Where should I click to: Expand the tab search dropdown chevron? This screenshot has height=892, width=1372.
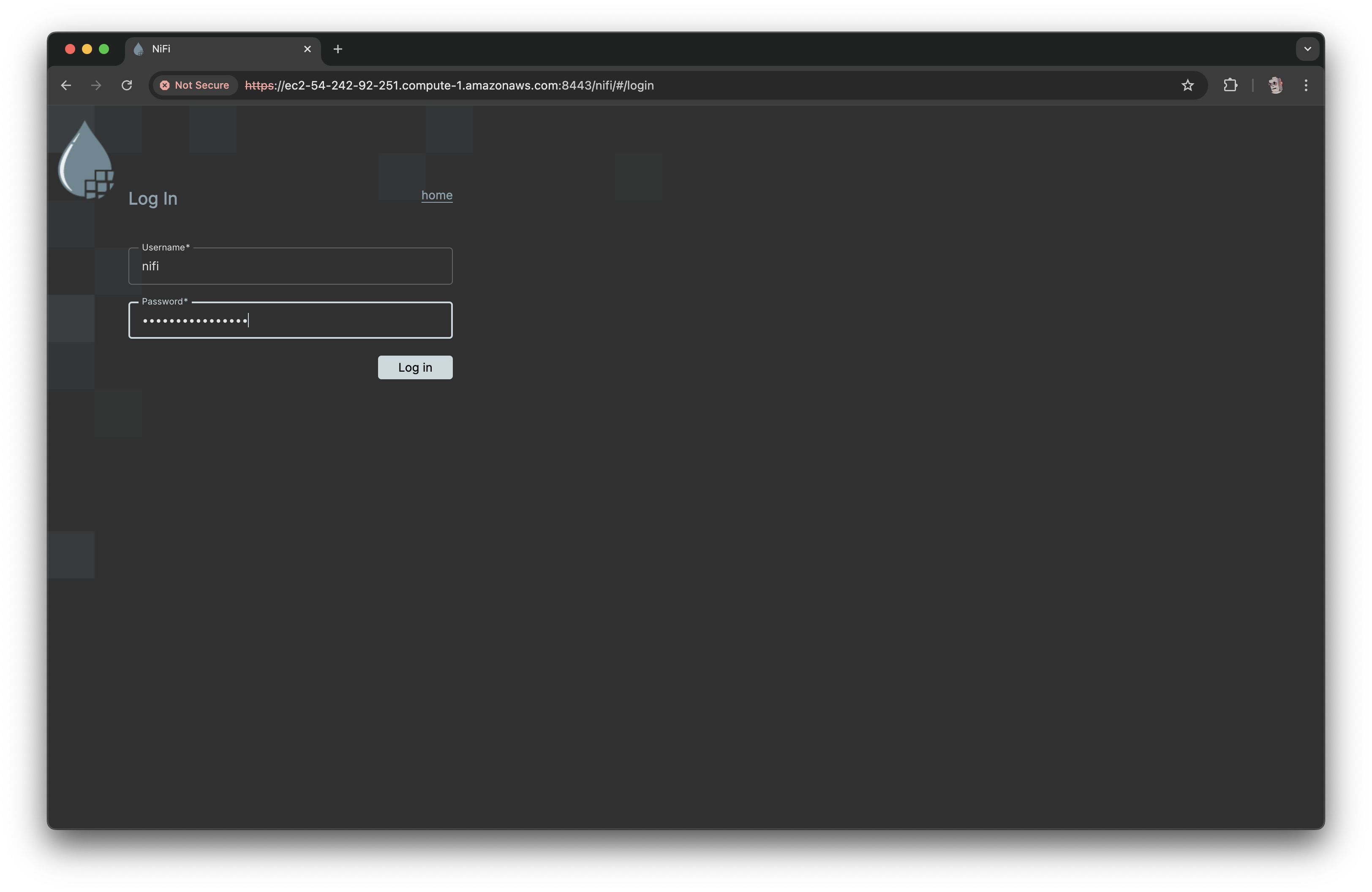1307,49
